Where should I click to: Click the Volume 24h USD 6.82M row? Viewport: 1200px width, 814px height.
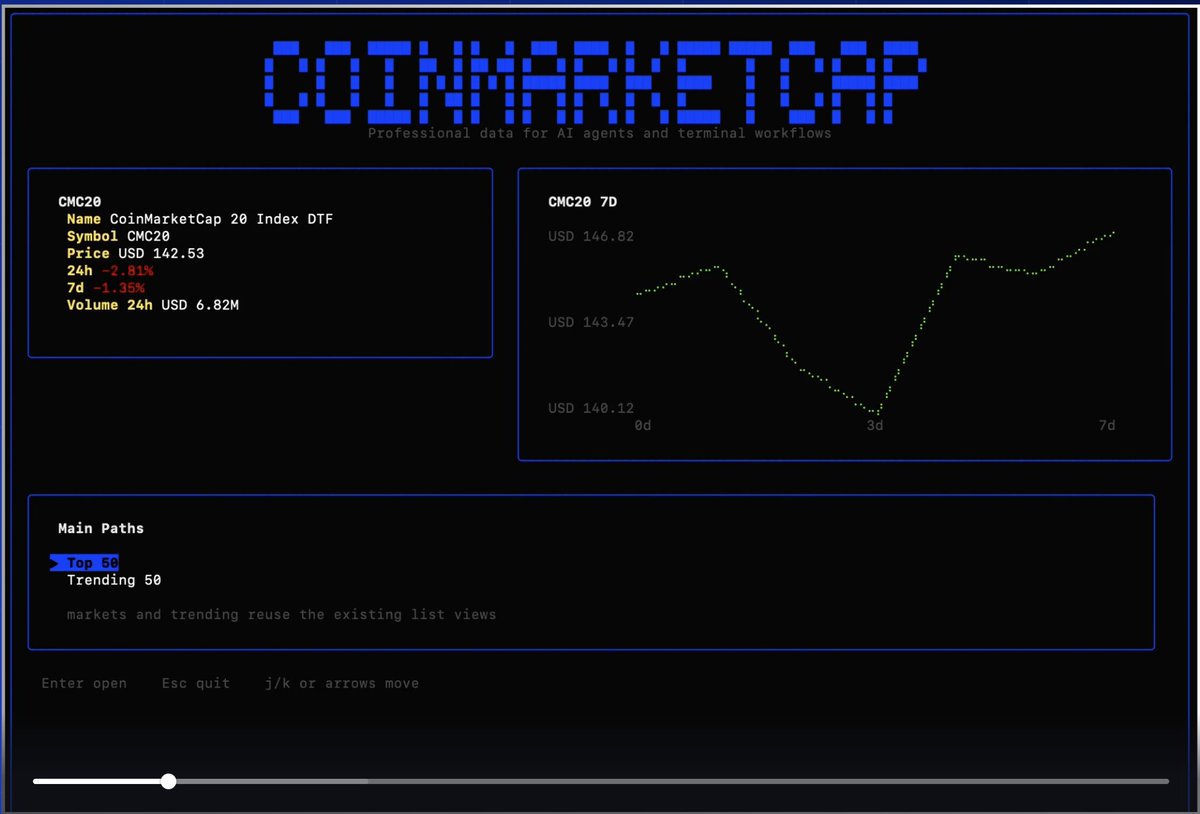coord(152,305)
